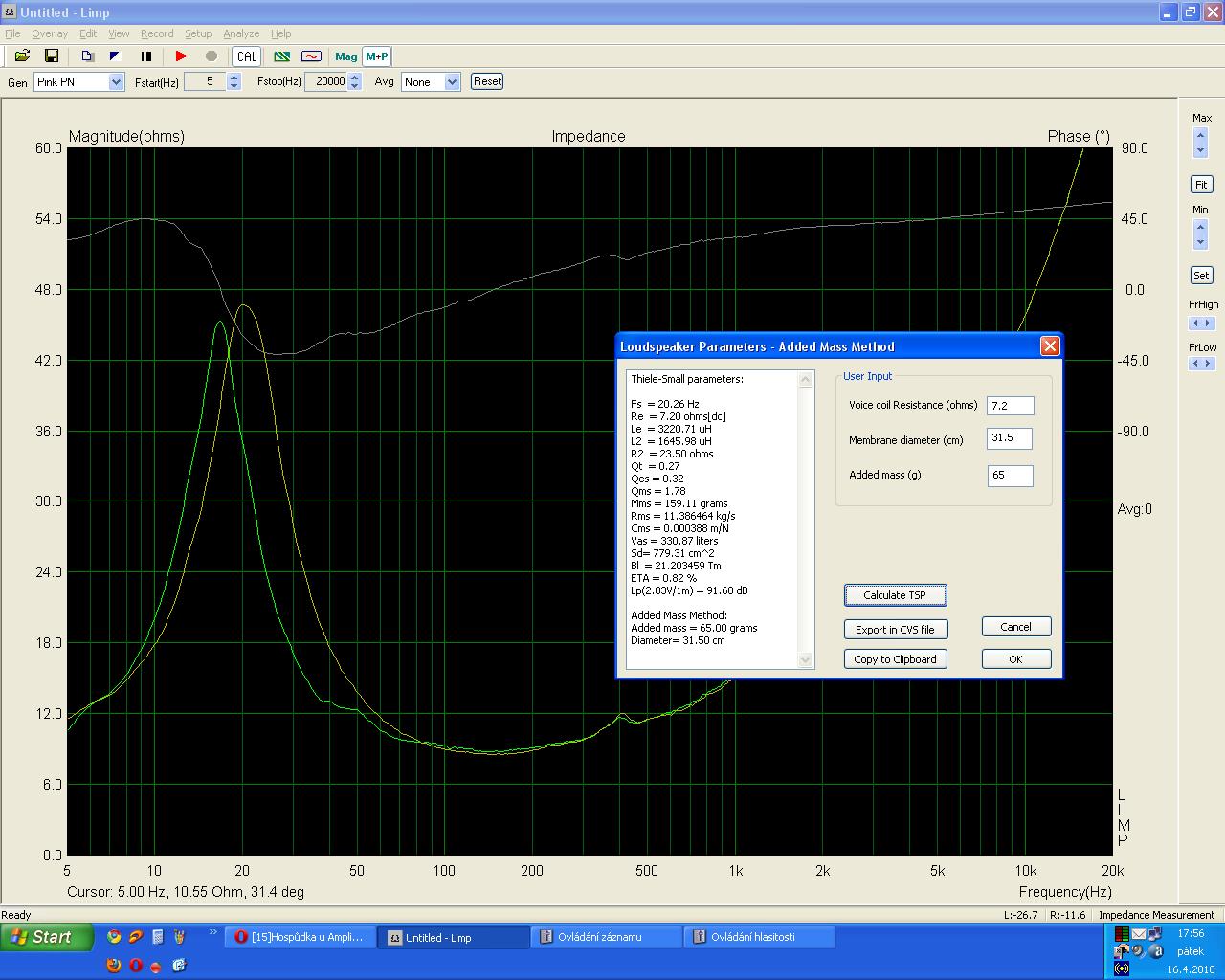Start measurement with the red play icon
This screenshot has height=980, width=1225.
point(181,56)
